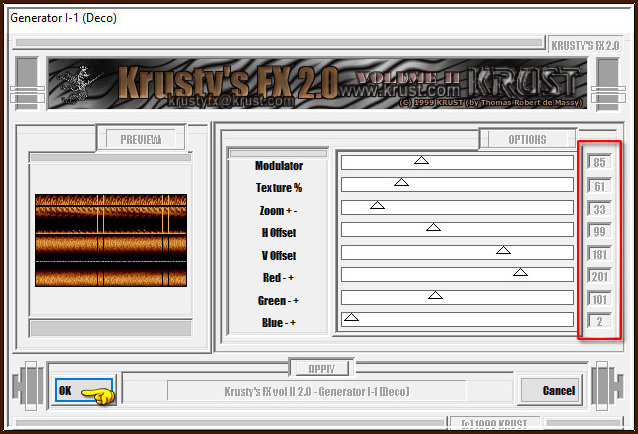
Task: Click the Blue - + label
Action: [x=279, y=323]
